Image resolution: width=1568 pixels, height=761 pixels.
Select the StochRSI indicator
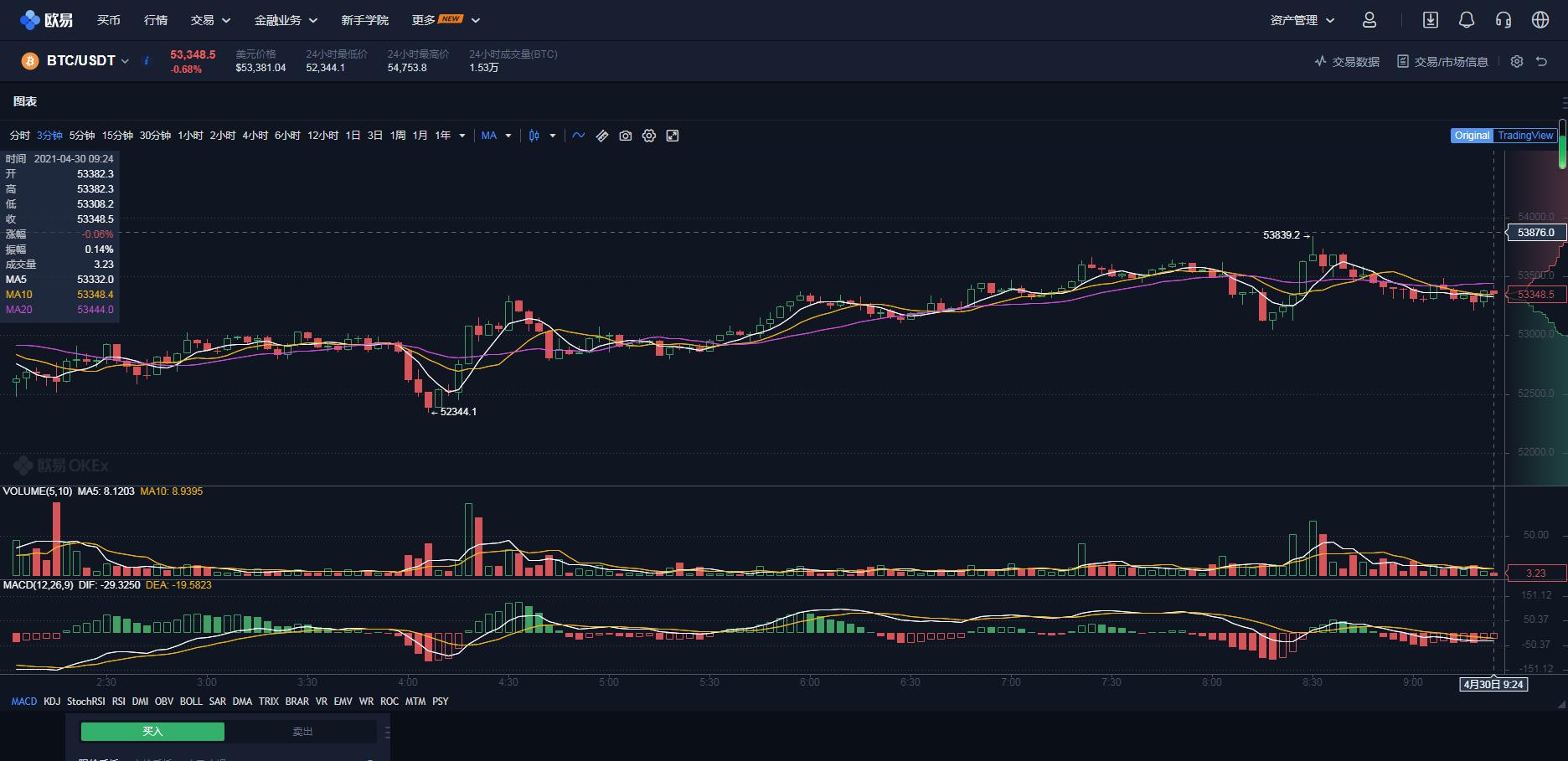point(86,702)
